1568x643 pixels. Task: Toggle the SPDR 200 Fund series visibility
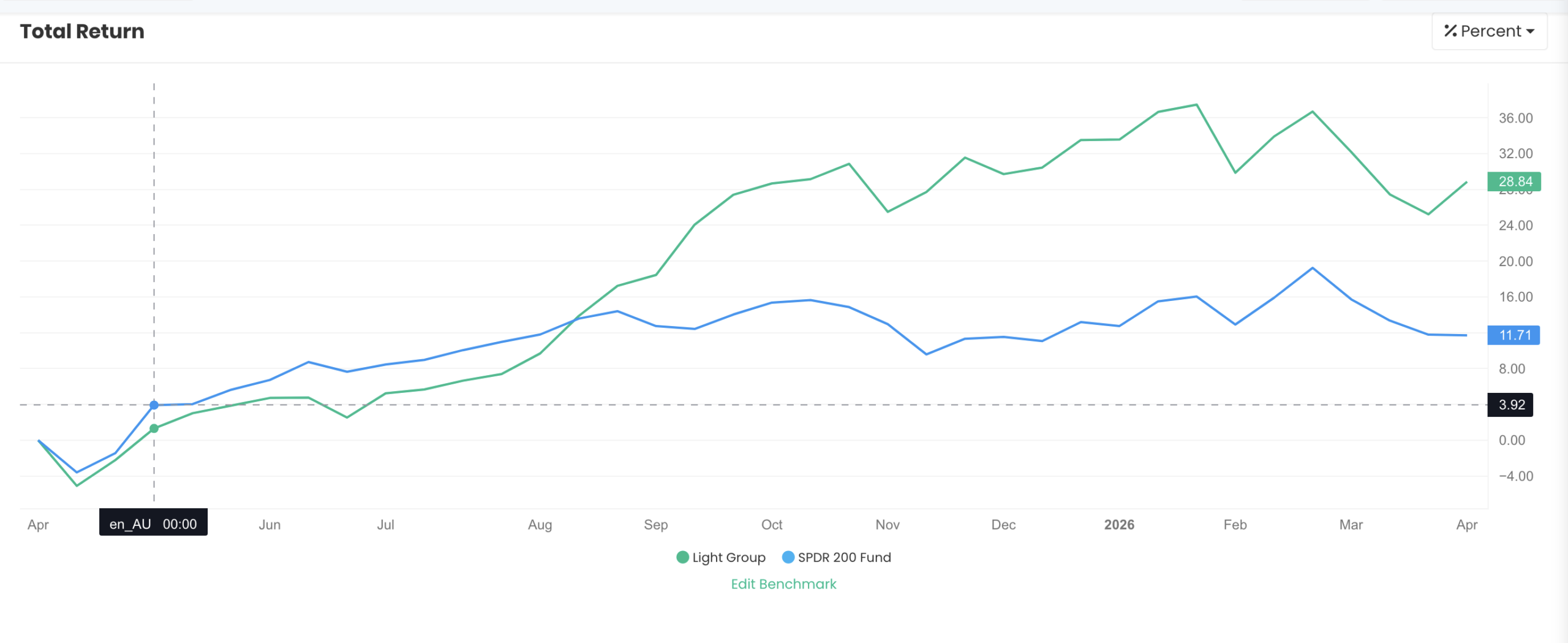pyautogui.click(x=845, y=557)
